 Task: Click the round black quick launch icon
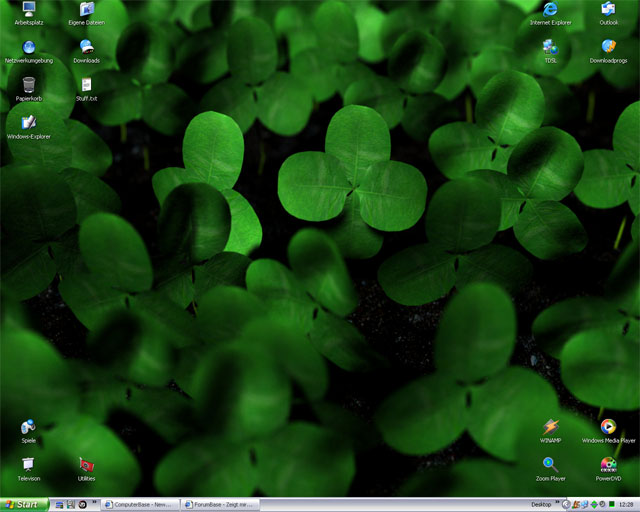pyautogui.click(x=82, y=505)
